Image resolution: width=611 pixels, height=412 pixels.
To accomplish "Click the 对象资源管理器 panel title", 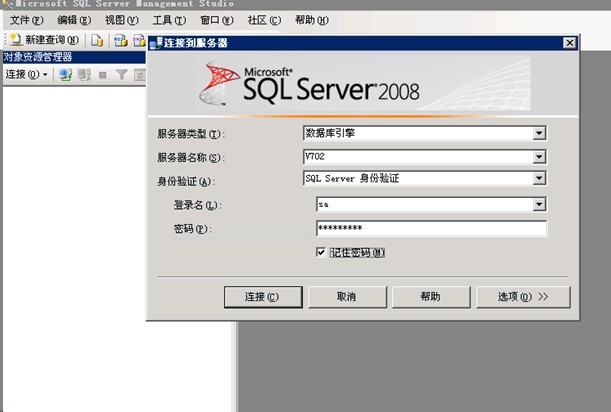I will pyautogui.click(x=38, y=57).
